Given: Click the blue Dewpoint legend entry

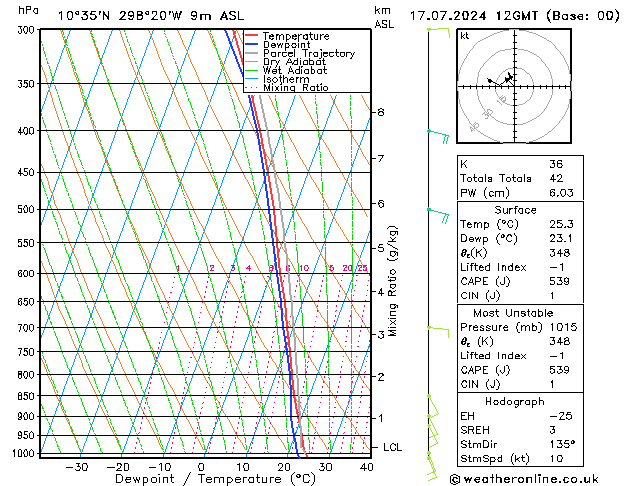Looking at the screenshot, I should click(286, 45).
